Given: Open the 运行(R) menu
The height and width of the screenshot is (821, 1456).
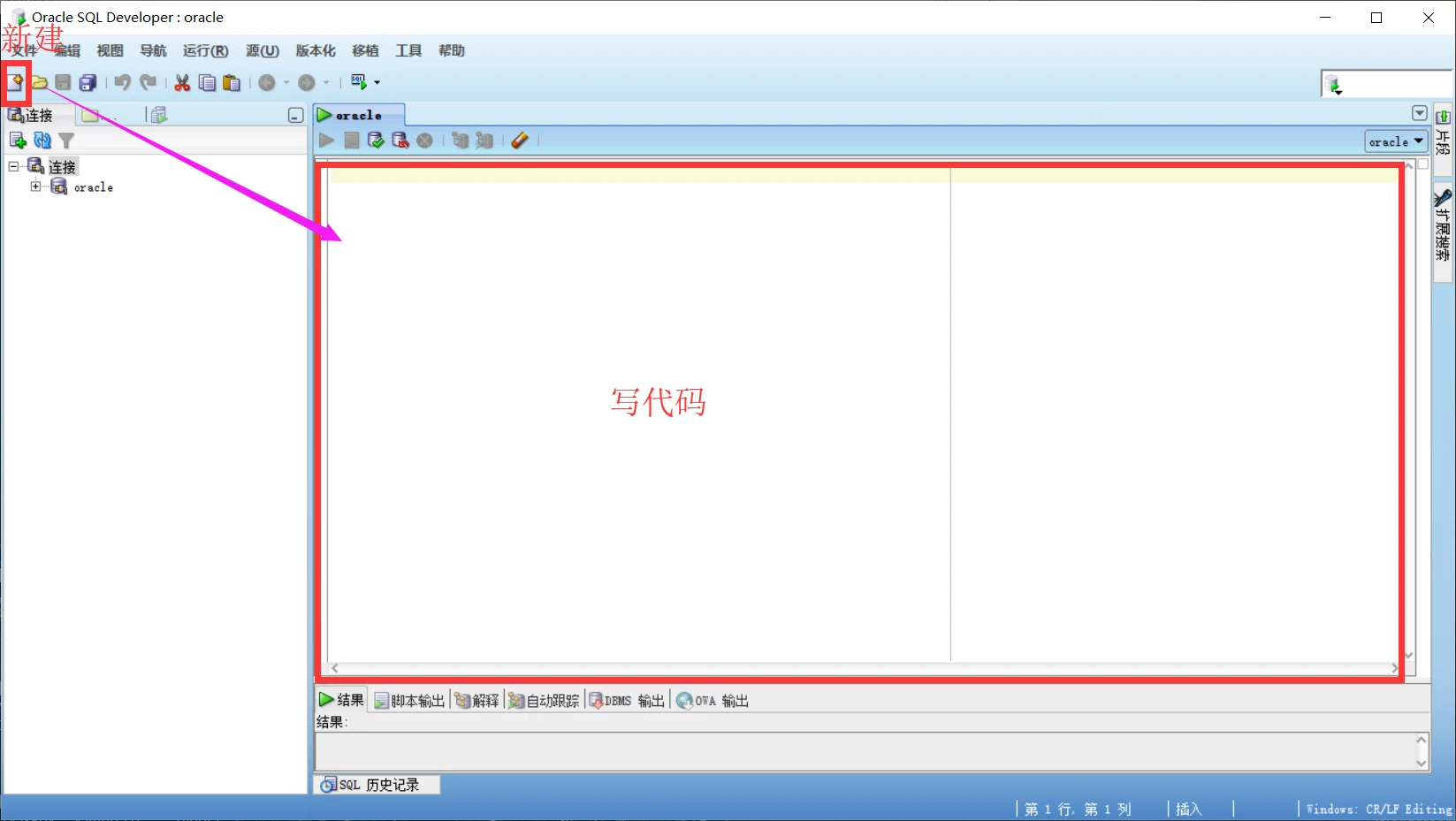Looking at the screenshot, I should tap(205, 50).
